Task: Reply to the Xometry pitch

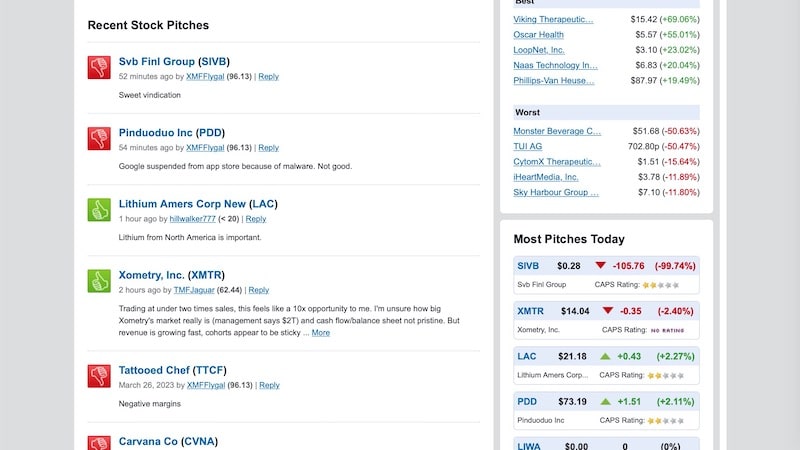Action: coord(259,290)
